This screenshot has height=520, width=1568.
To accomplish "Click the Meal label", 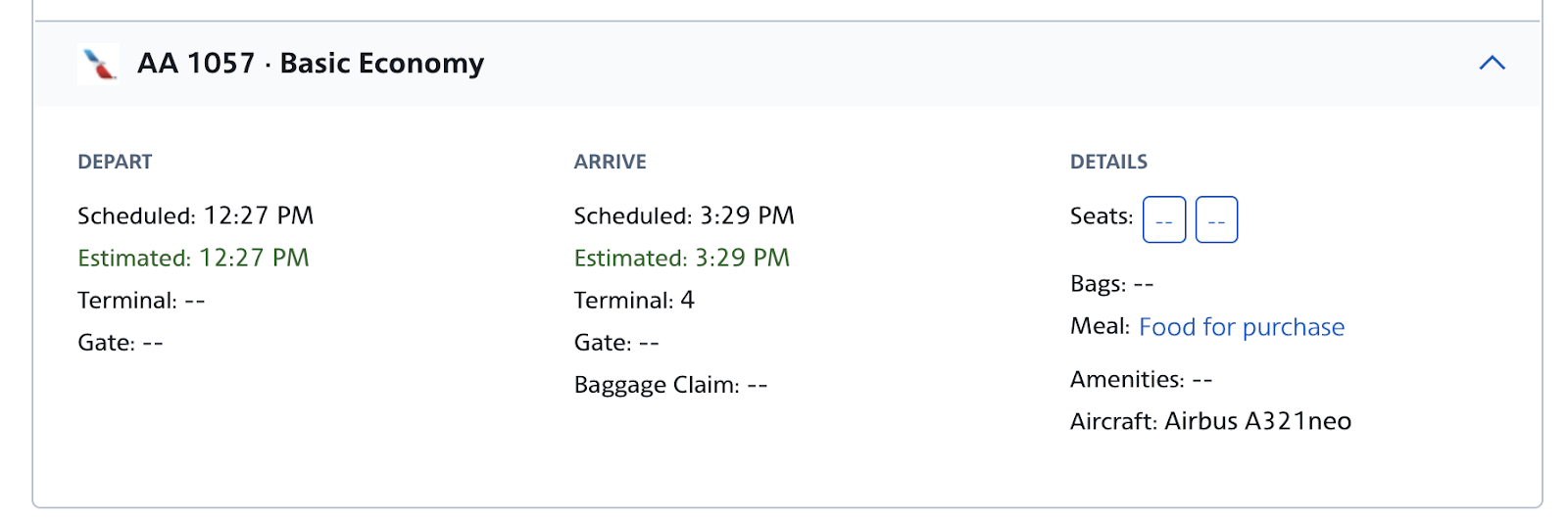I will [1100, 326].
